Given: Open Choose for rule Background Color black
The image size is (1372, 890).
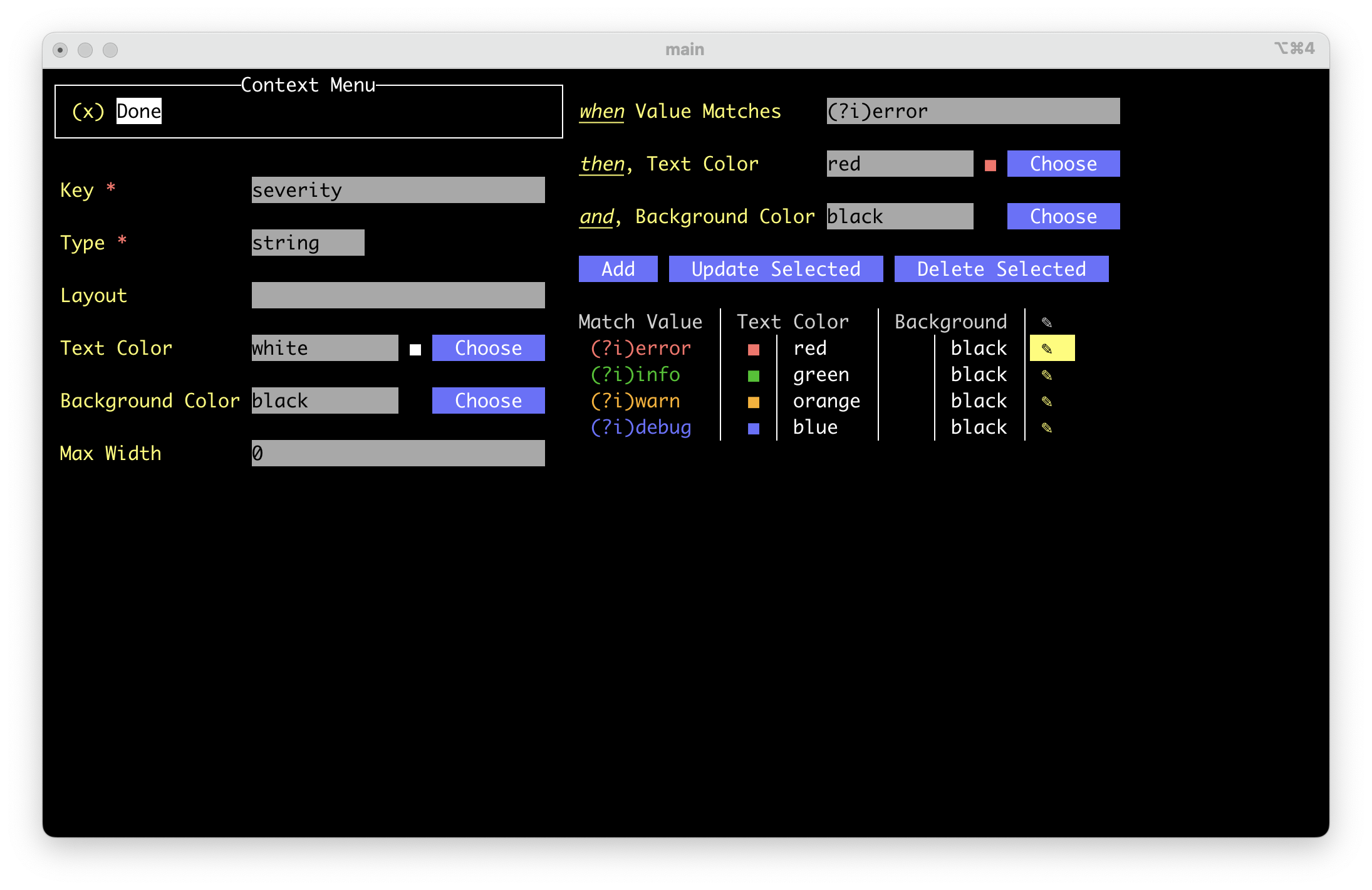Looking at the screenshot, I should tap(1063, 216).
